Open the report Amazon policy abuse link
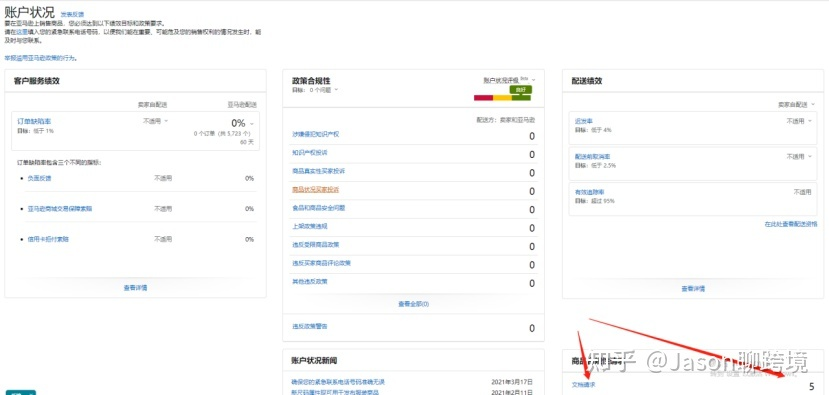 (41, 58)
